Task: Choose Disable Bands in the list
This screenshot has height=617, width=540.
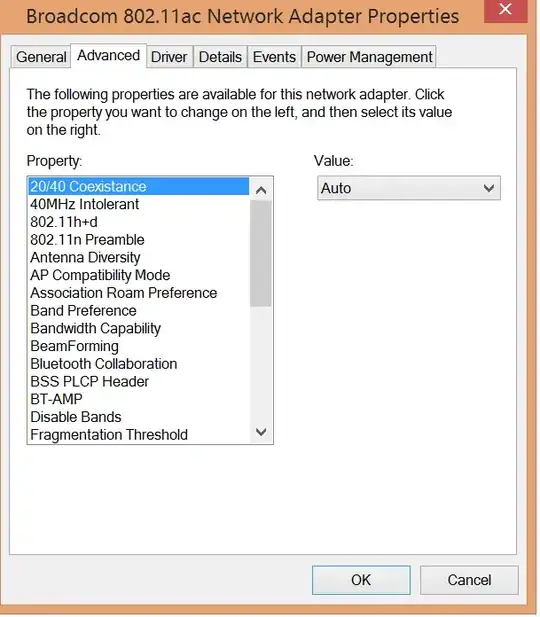Action: pyautogui.click(x=139, y=417)
